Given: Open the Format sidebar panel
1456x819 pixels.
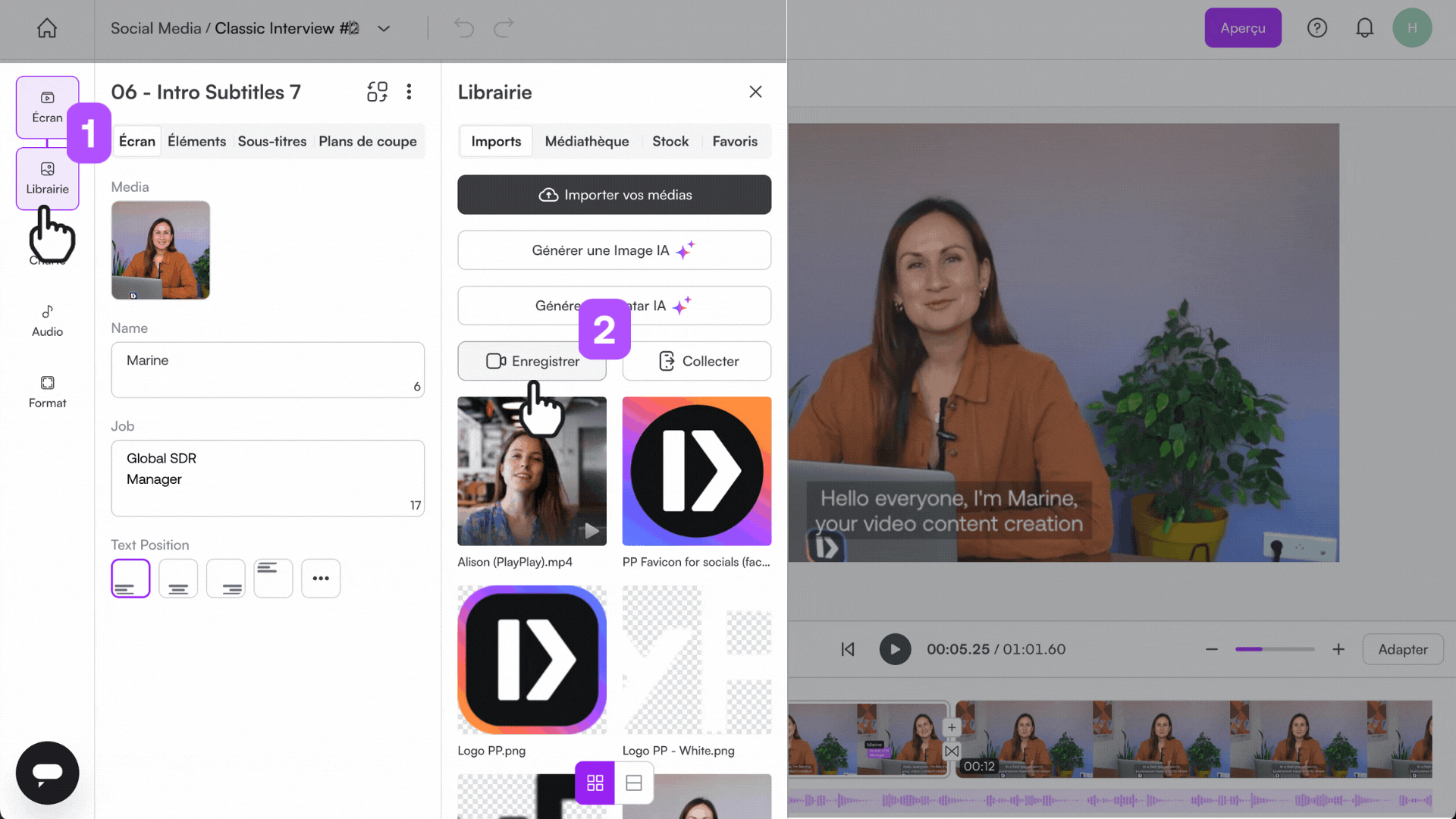Looking at the screenshot, I should [x=47, y=392].
